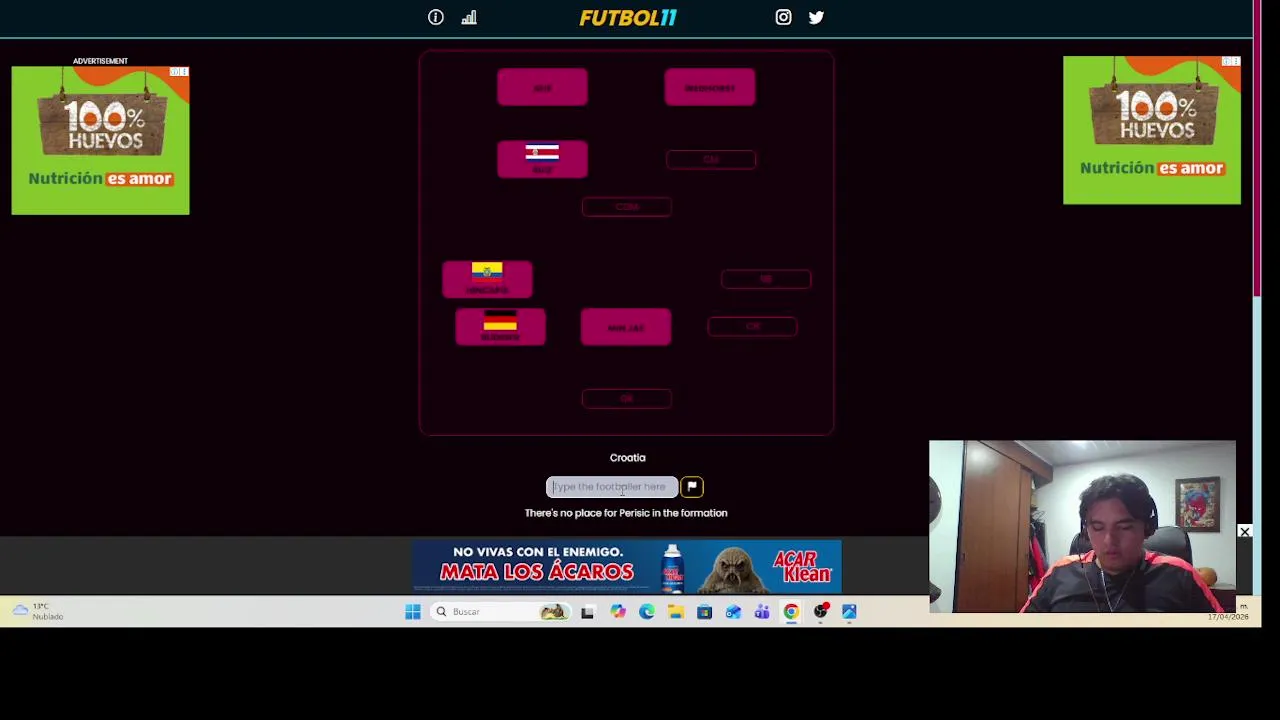
Task: Open Microsoft Store from taskbar
Action: point(704,612)
